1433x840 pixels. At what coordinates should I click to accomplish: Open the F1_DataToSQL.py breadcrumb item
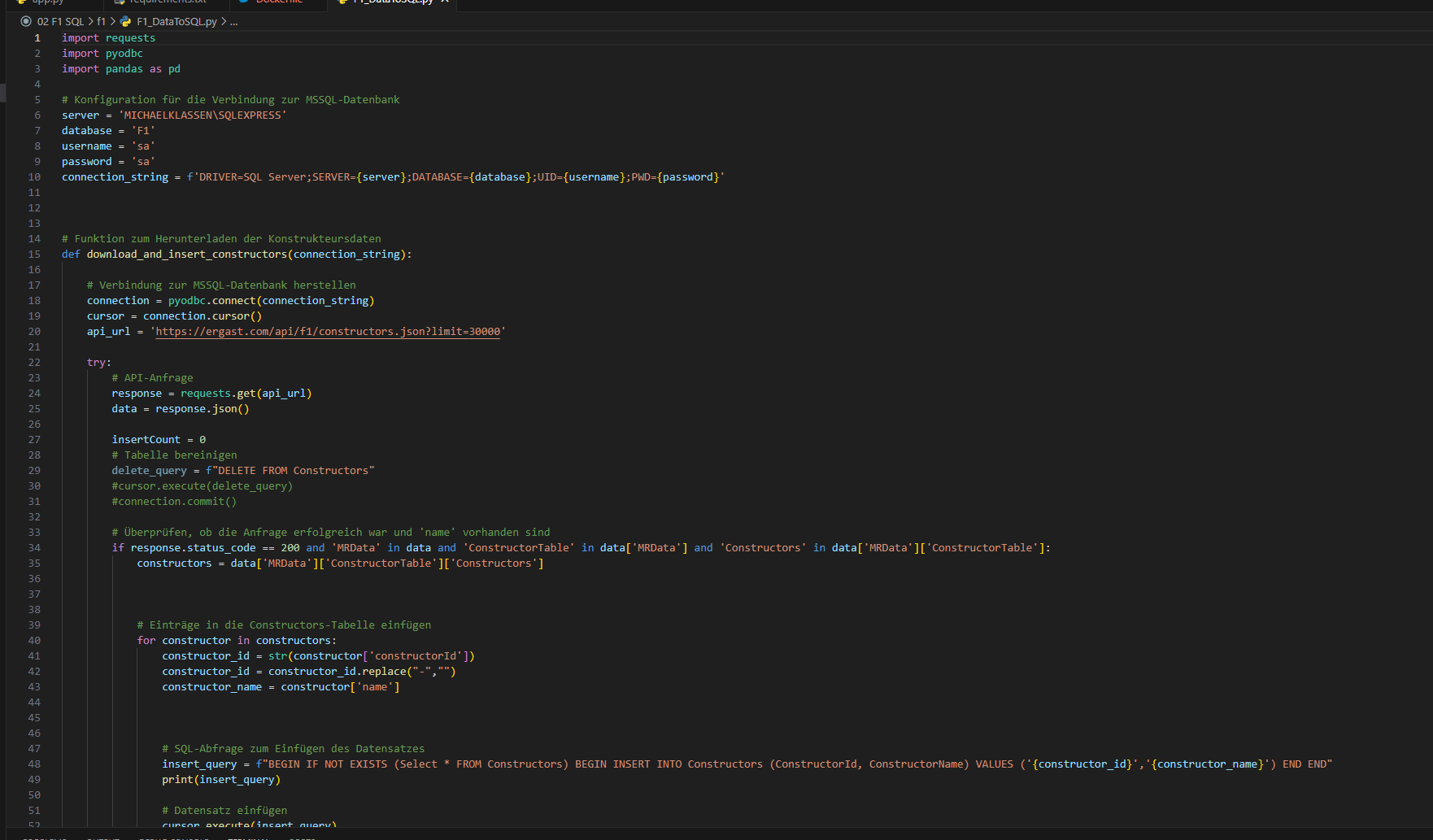[x=176, y=22]
